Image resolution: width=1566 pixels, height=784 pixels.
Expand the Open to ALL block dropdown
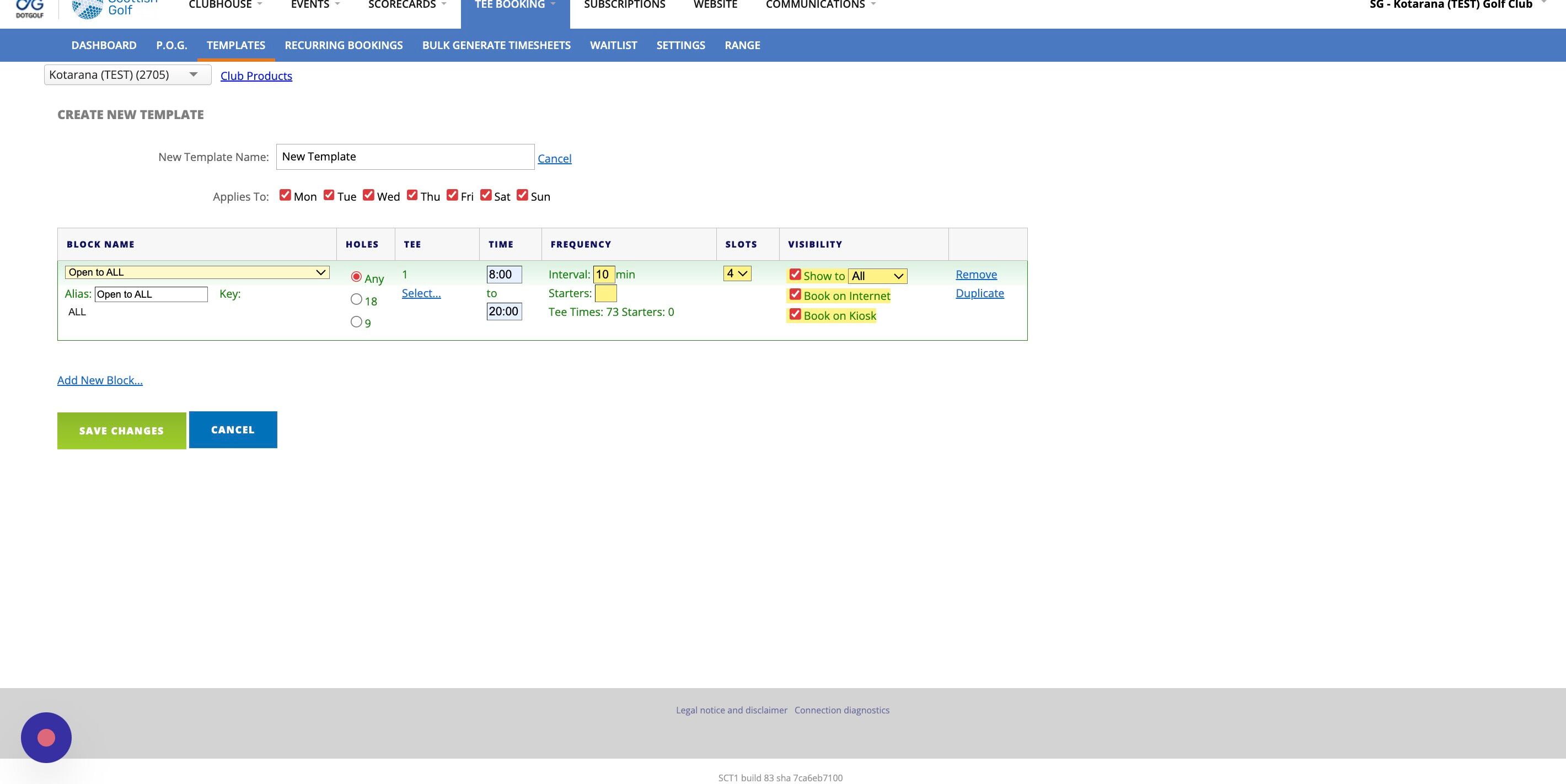[197, 272]
